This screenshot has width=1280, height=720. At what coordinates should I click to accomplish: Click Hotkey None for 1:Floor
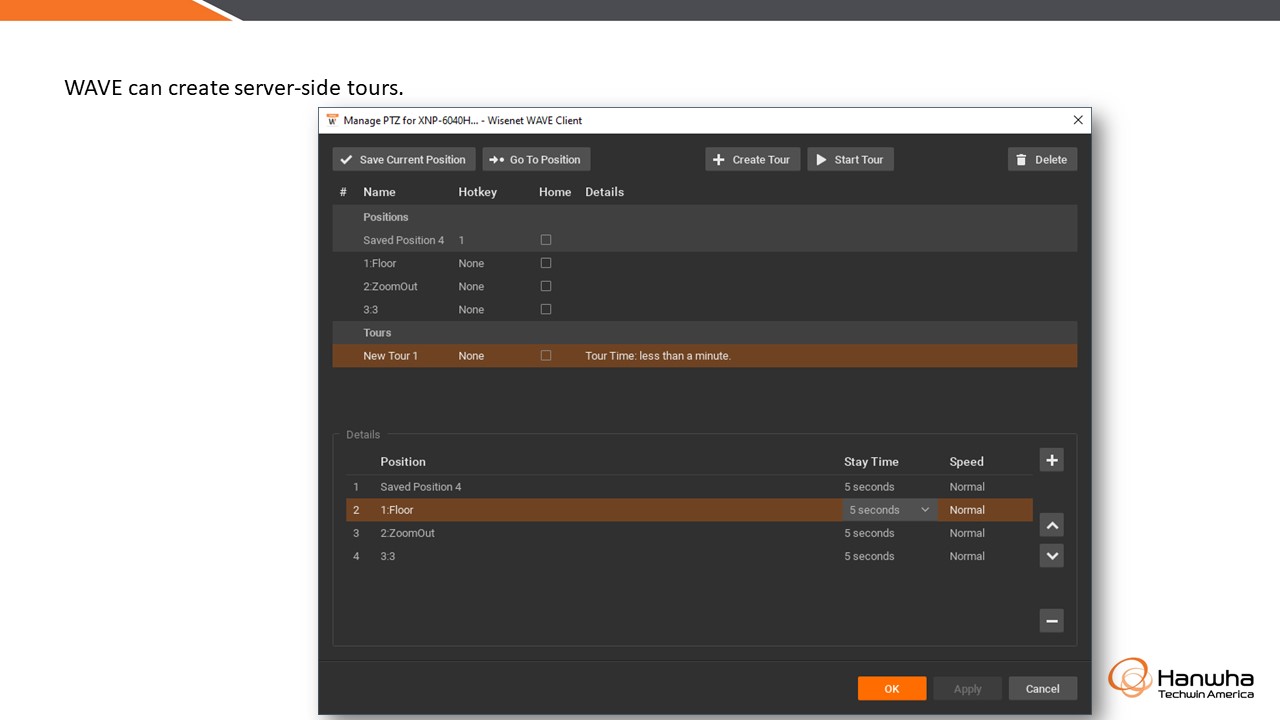(x=471, y=263)
